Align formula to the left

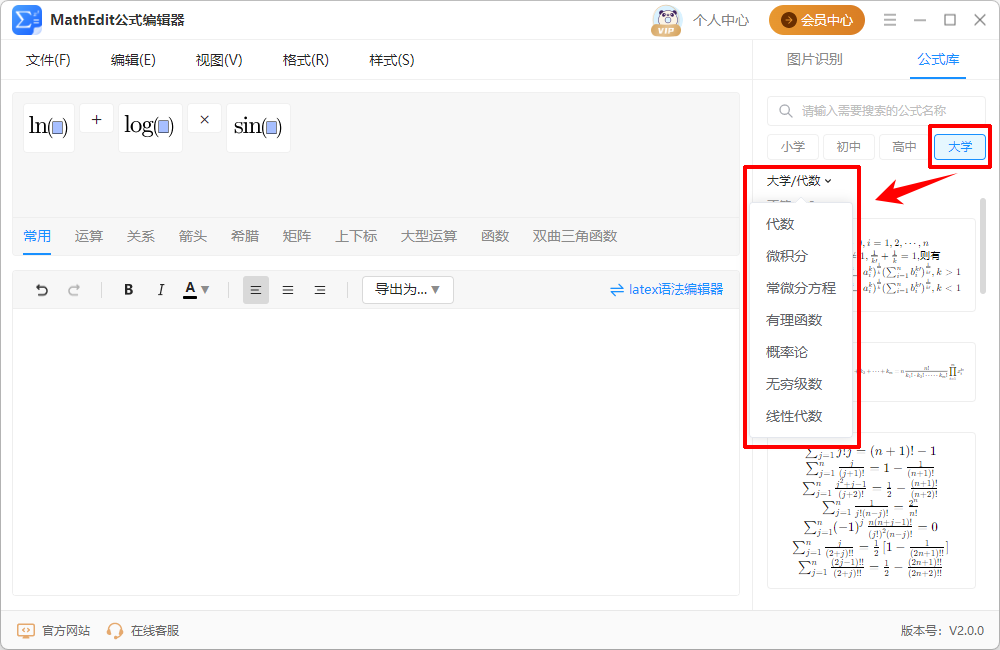[x=256, y=290]
